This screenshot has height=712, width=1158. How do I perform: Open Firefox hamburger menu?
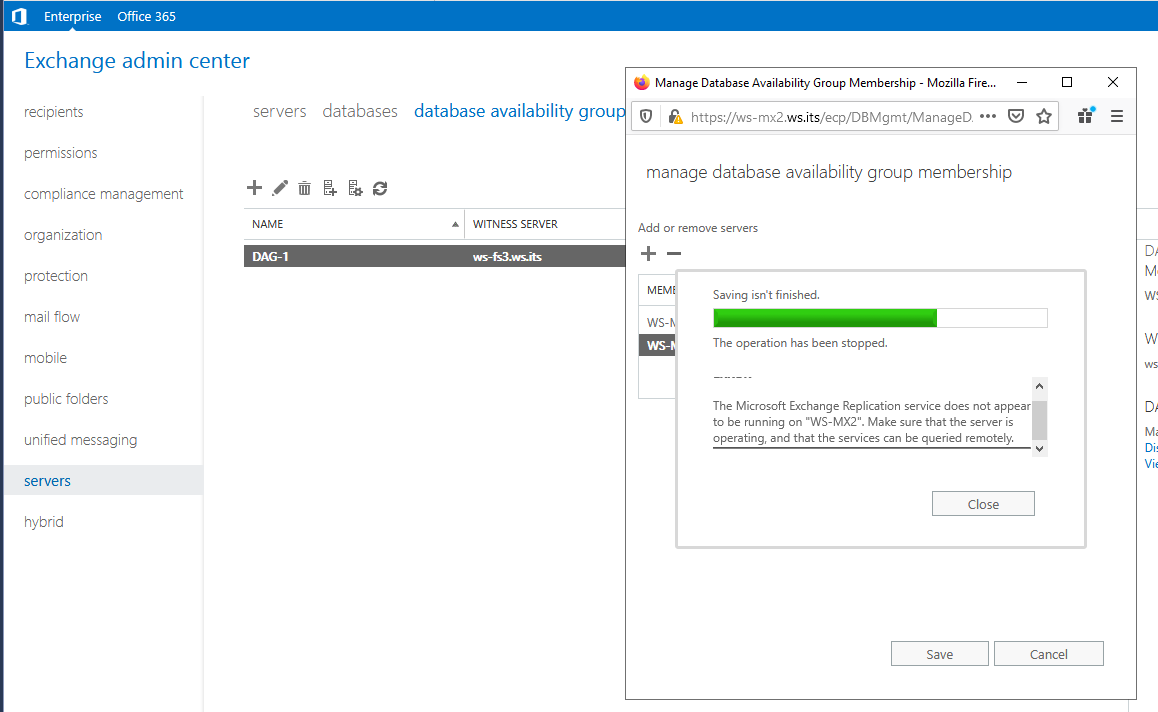pyautogui.click(x=1117, y=116)
